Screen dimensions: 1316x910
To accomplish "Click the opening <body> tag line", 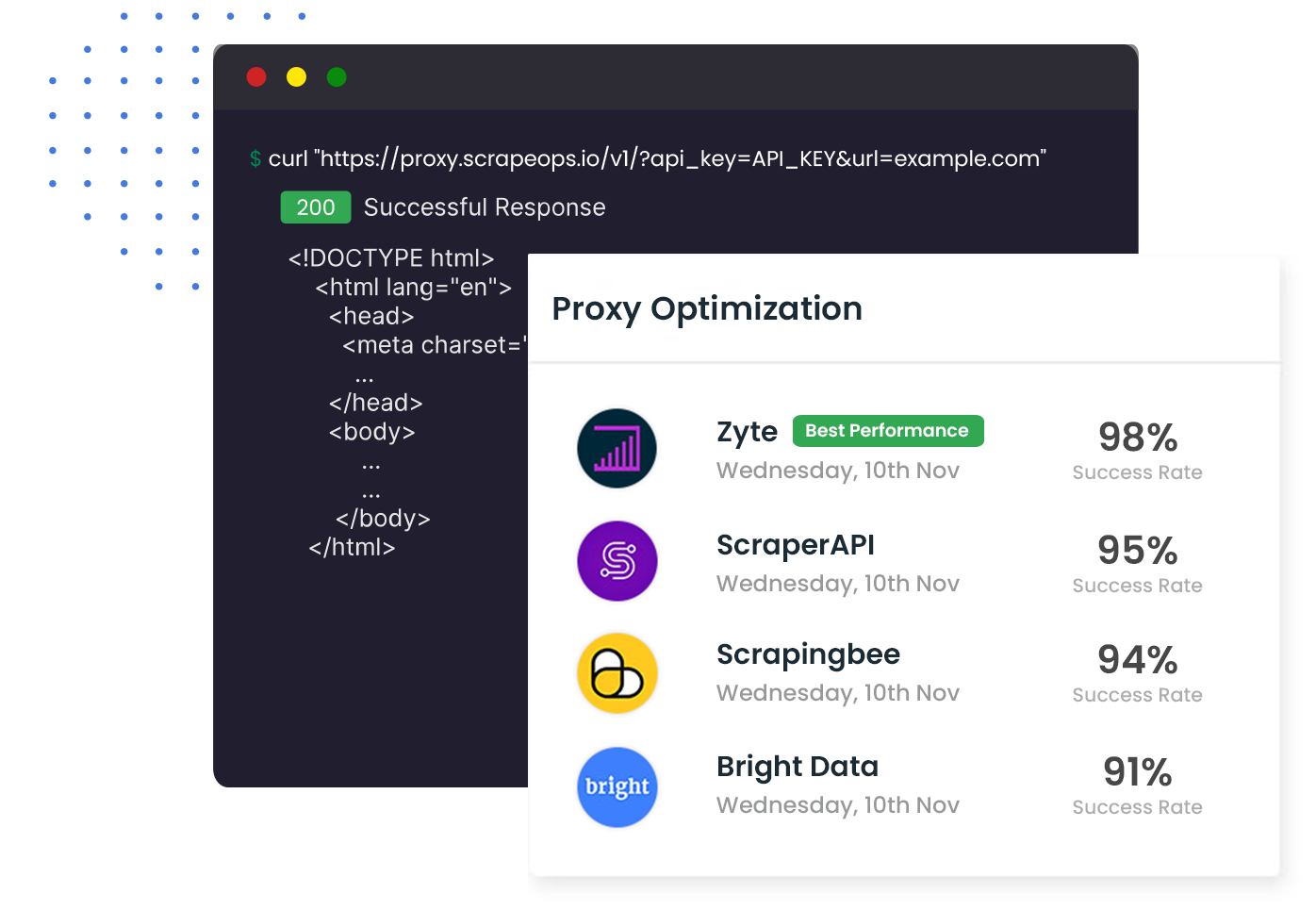I will click(372, 432).
